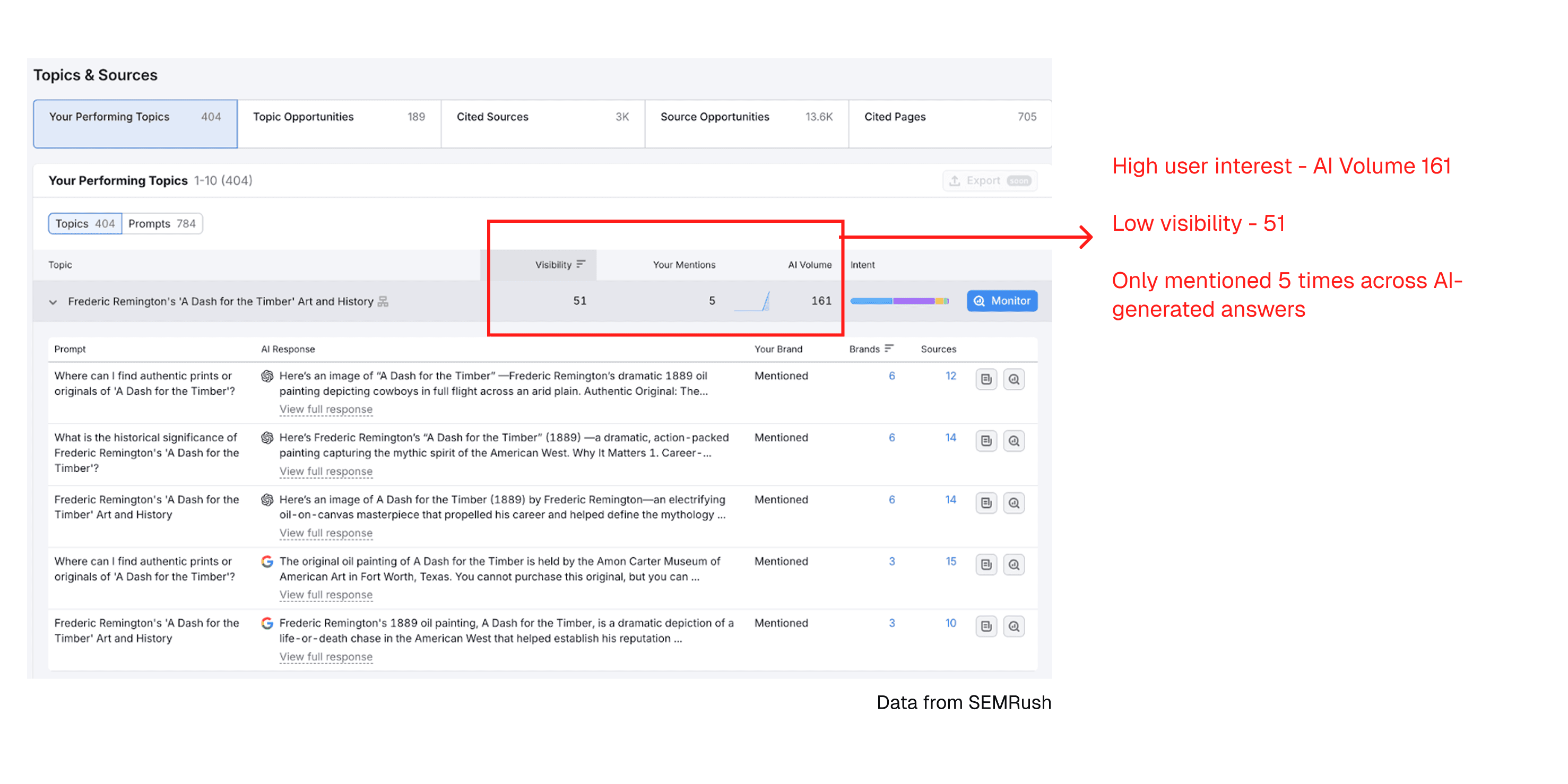Viewport: 1568px width, 784px height.
Task: Click hierarchy icon beside Frederic Remington topic
Action: click(x=383, y=301)
